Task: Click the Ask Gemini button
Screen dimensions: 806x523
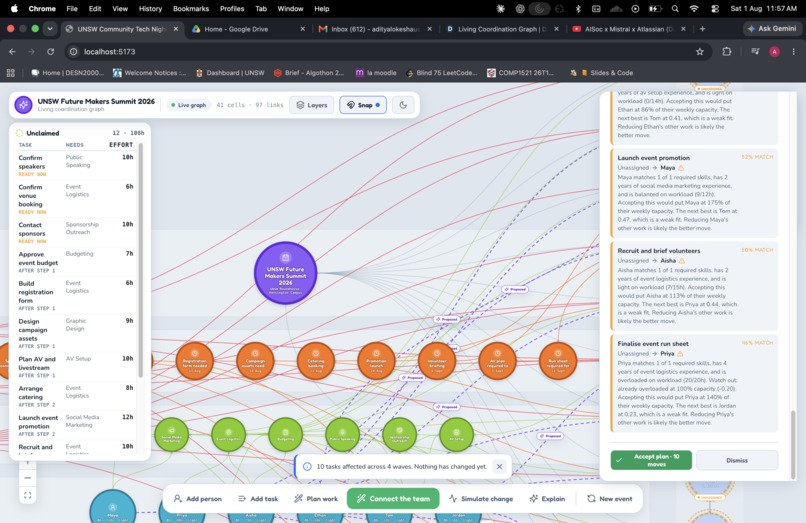Action: (772, 29)
